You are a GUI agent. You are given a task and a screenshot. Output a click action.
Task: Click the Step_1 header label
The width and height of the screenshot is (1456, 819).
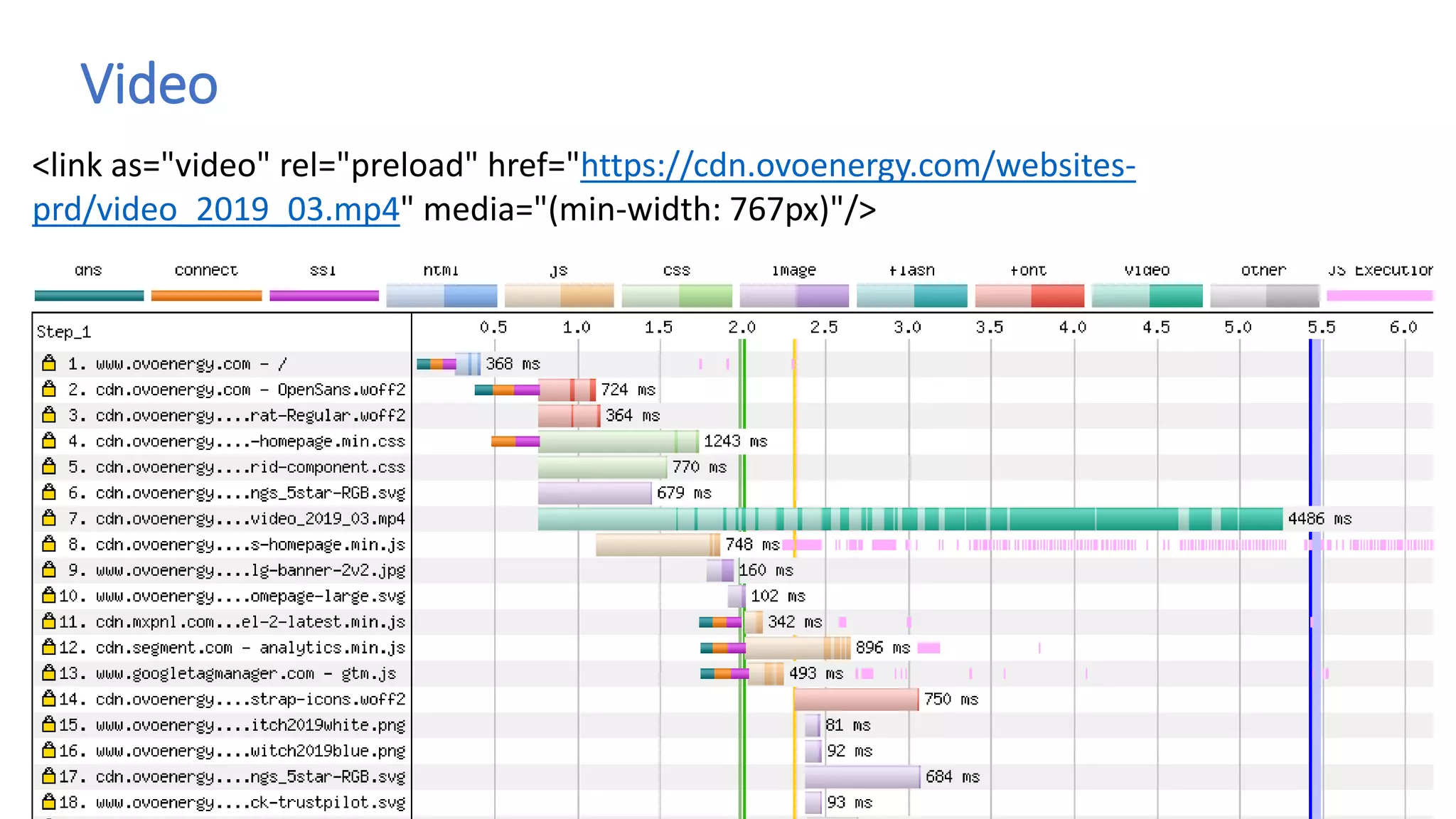[x=64, y=332]
